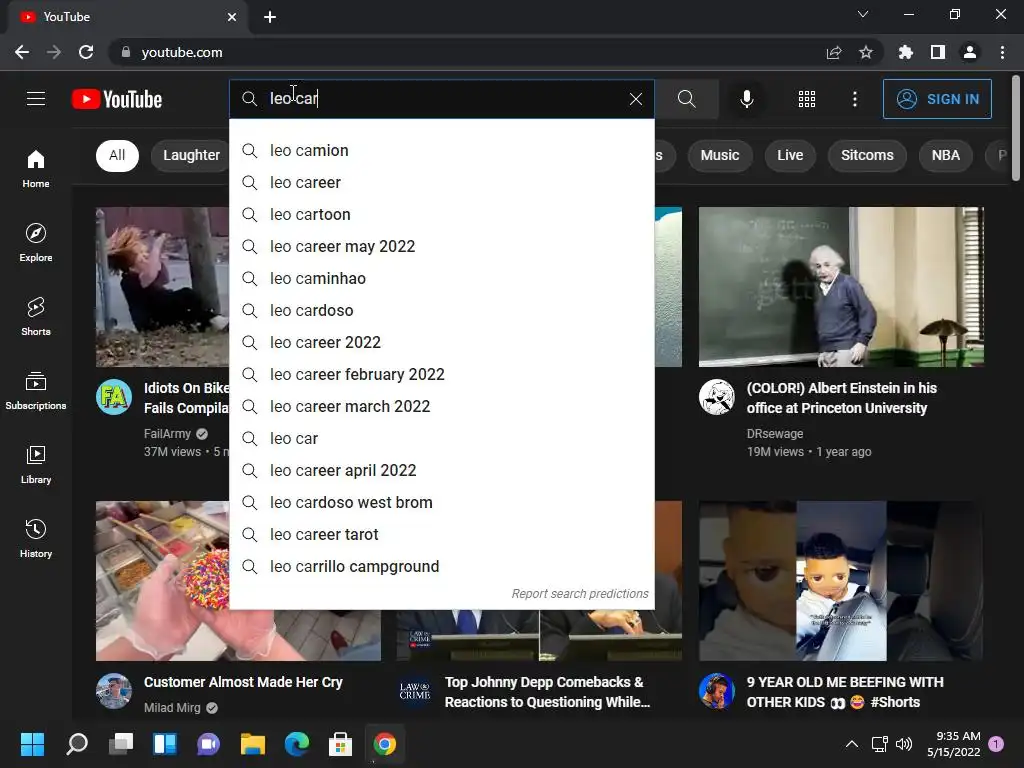Open Milad Mirg channel link

click(x=172, y=707)
